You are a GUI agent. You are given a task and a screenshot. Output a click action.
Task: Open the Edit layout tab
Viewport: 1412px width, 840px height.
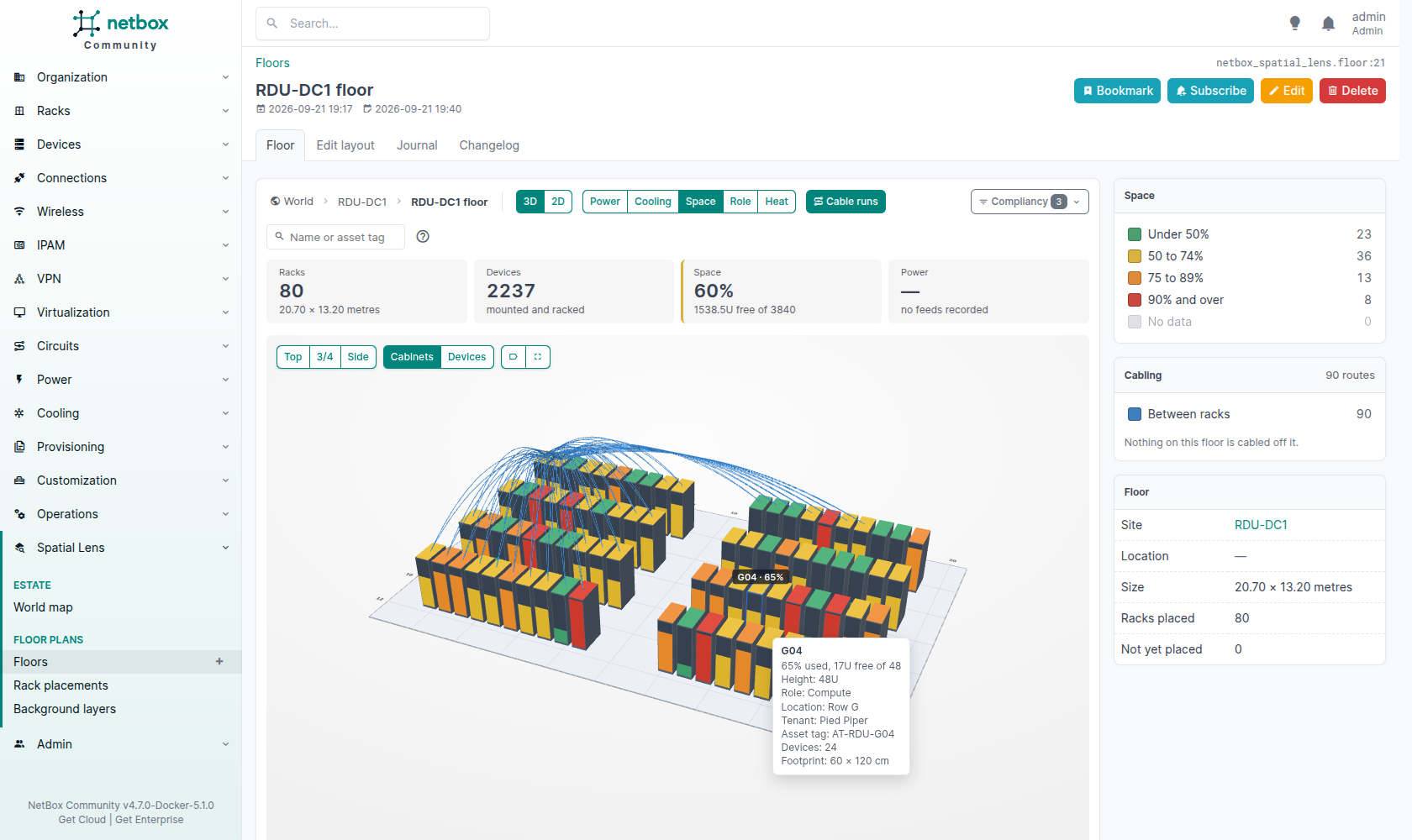click(x=345, y=145)
